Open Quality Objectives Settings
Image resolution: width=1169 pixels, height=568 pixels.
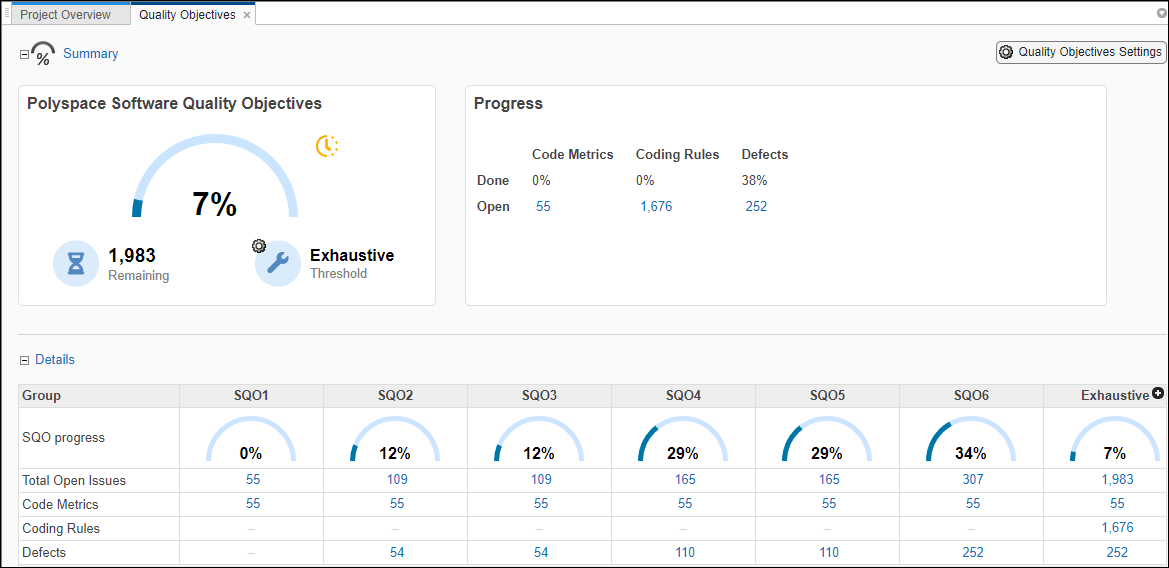click(x=1081, y=52)
